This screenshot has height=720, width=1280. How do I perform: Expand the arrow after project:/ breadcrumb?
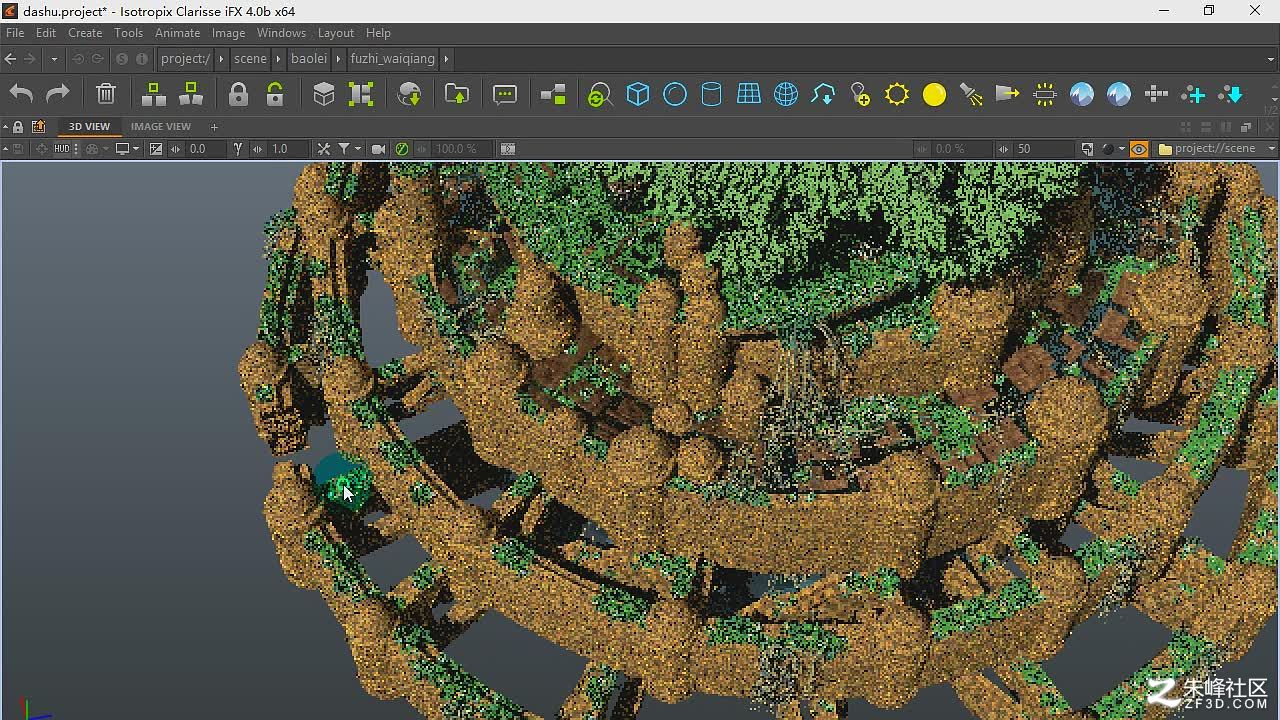click(222, 59)
